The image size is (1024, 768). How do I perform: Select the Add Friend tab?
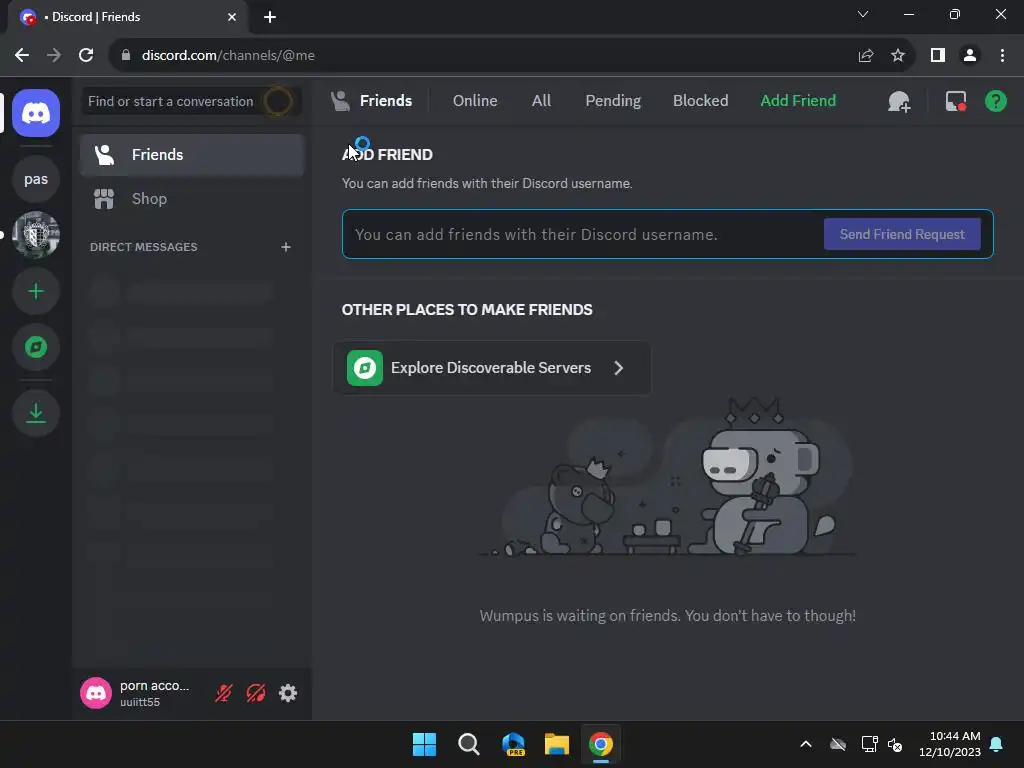(x=798, y=101)
